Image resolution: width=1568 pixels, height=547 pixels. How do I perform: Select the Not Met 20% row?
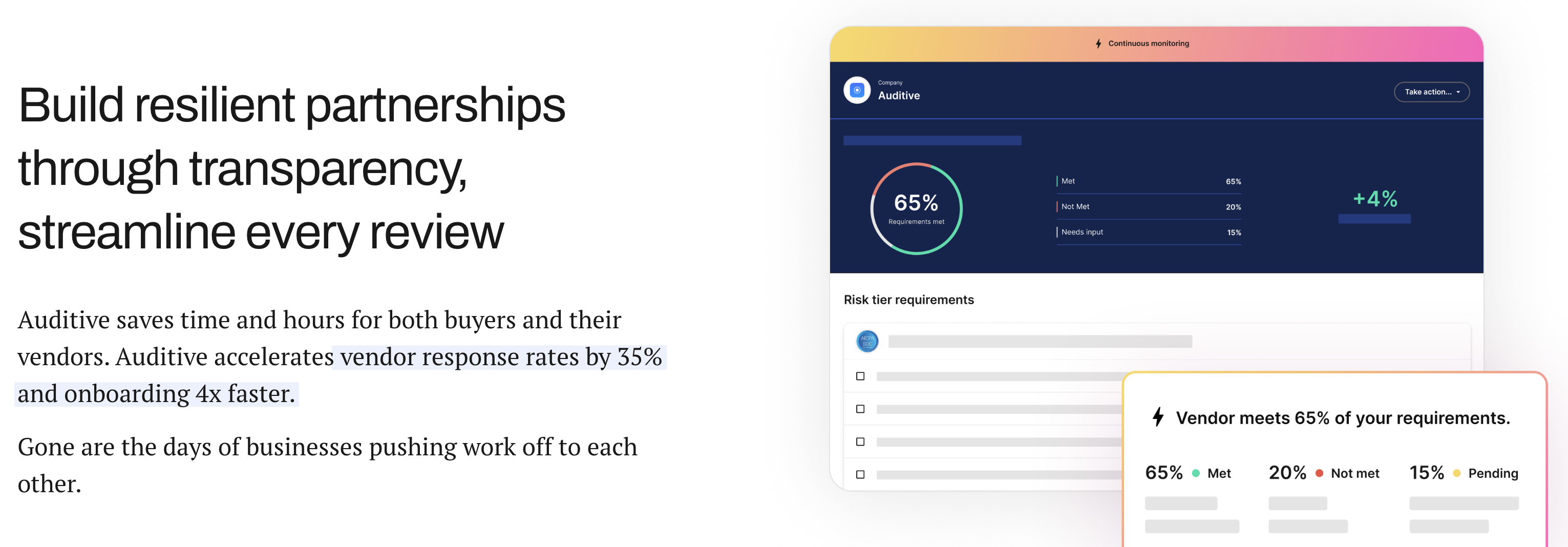1149,207
